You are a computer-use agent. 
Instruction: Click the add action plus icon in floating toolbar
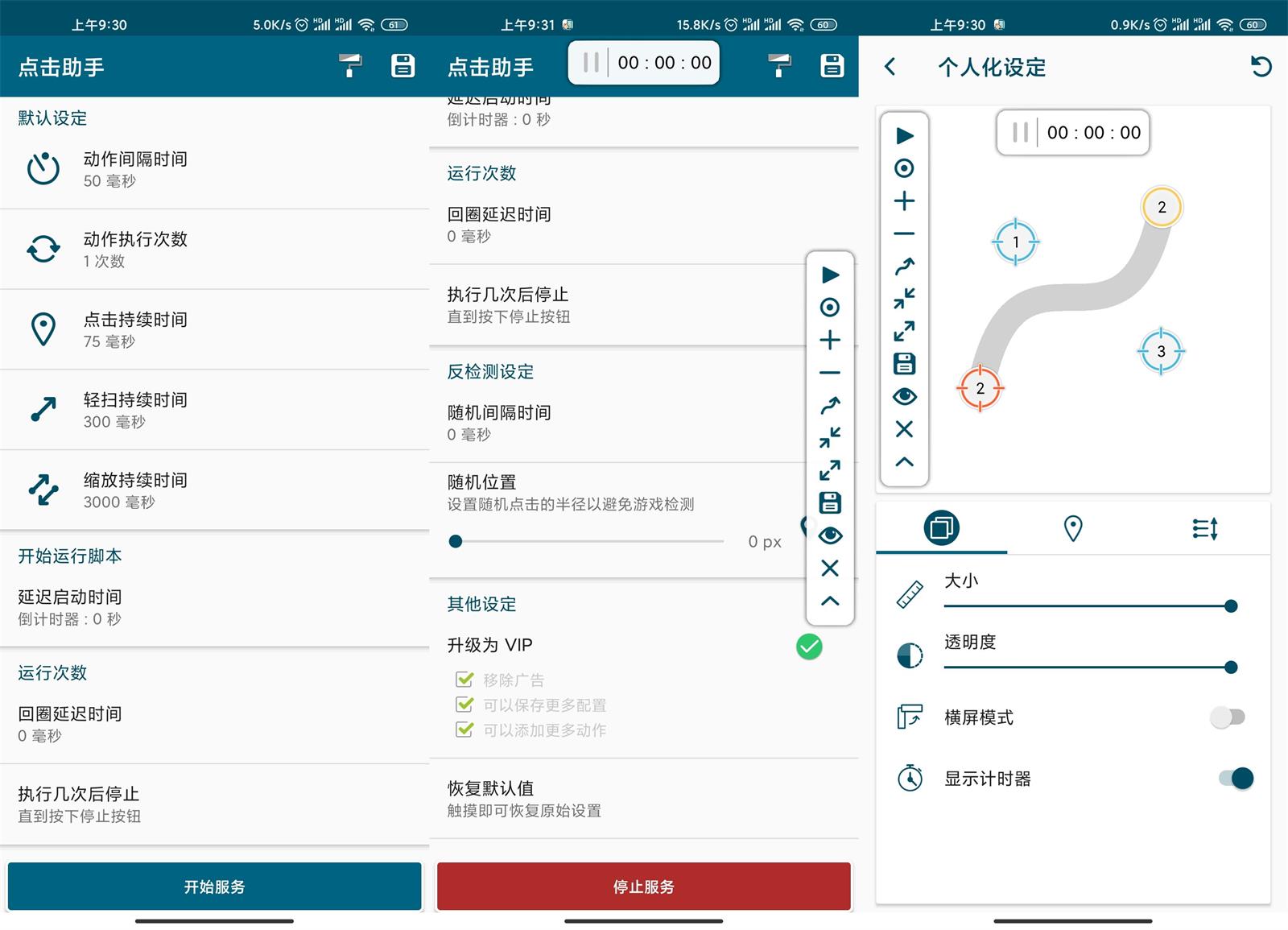tap(829, 340)
